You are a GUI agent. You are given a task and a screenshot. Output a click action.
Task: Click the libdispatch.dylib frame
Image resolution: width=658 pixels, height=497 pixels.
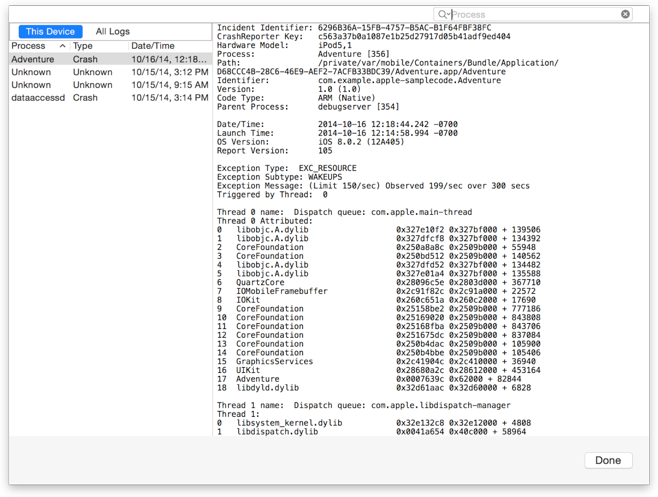point(371,432)
